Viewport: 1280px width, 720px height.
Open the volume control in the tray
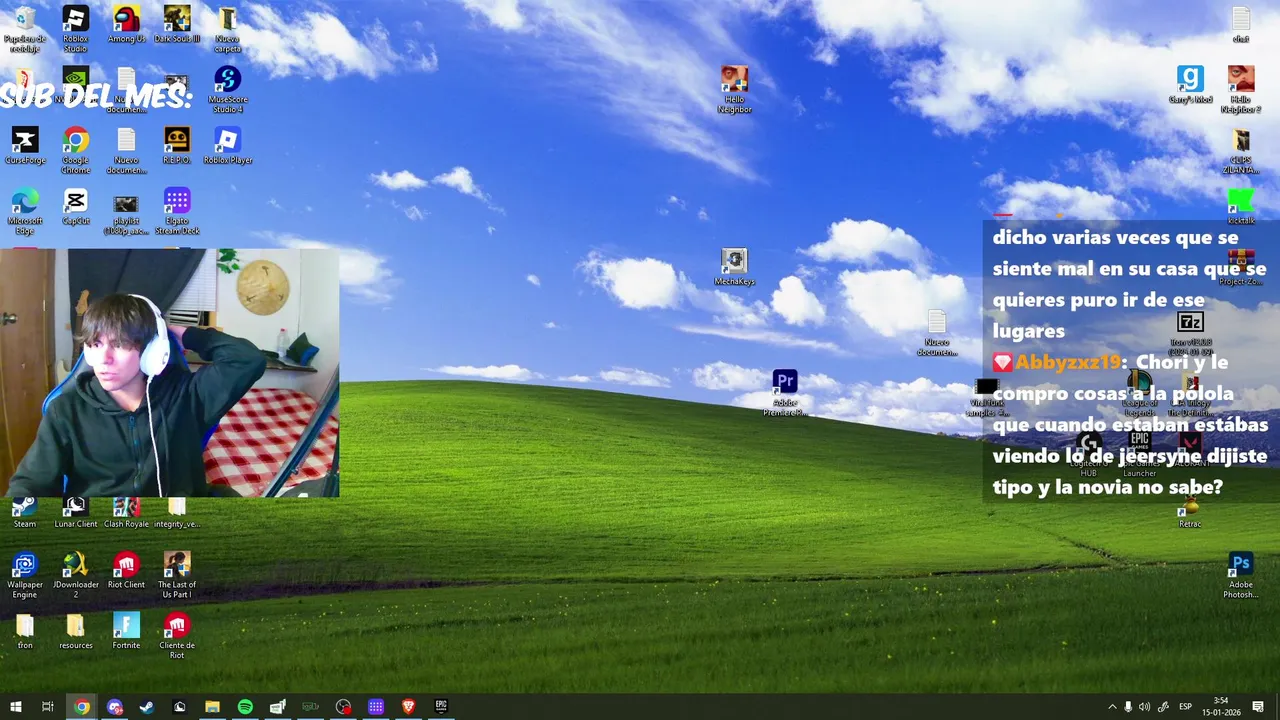click(x=1145, y=707)
